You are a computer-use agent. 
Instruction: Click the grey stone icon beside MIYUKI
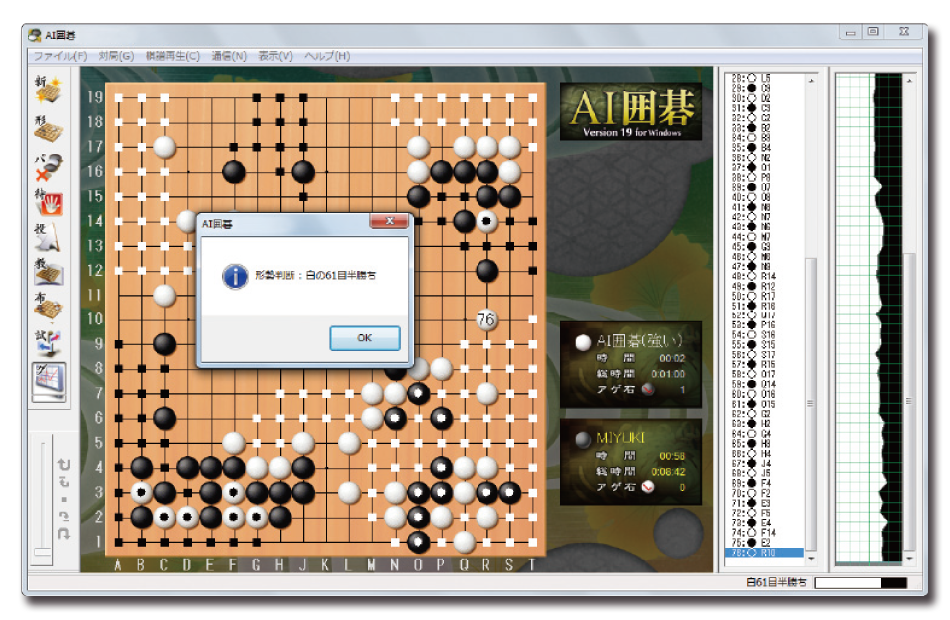(x=583, y=439)
